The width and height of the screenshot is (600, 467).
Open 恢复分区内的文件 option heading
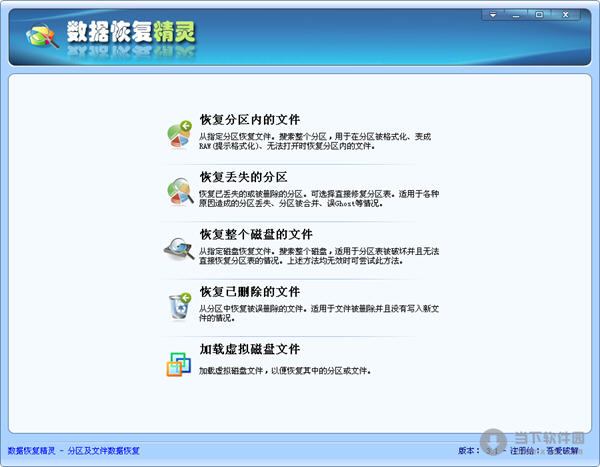249,119
